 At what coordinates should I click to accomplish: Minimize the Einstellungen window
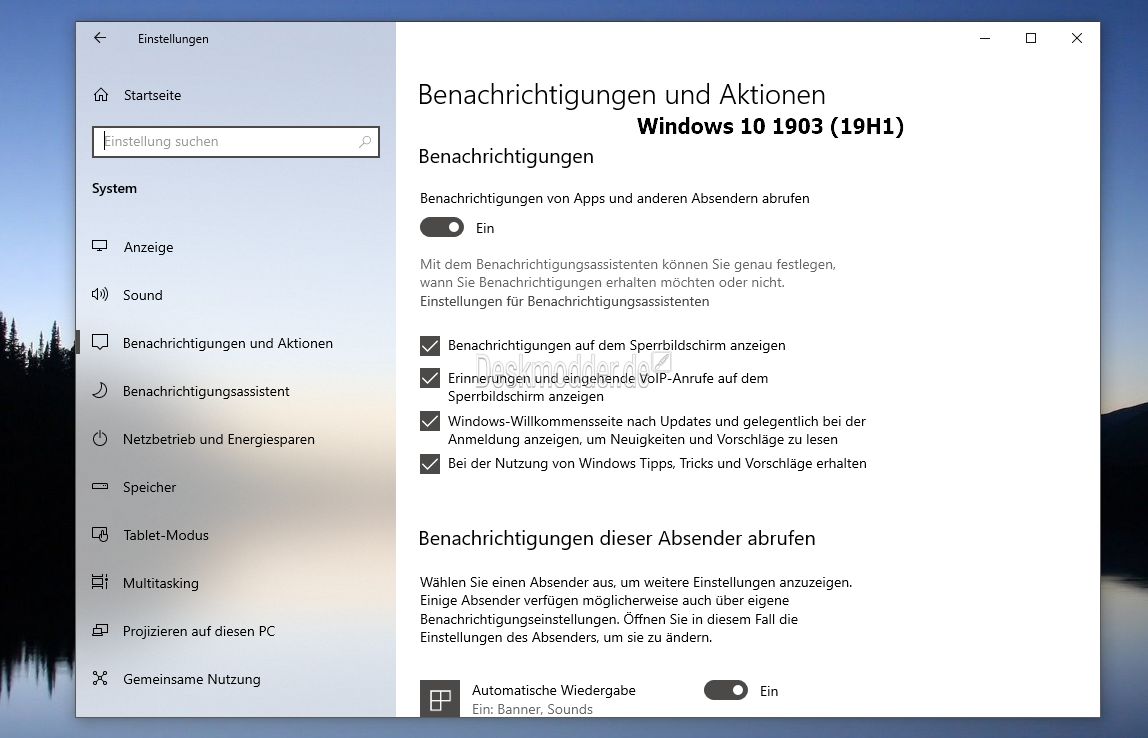(985, 38)
